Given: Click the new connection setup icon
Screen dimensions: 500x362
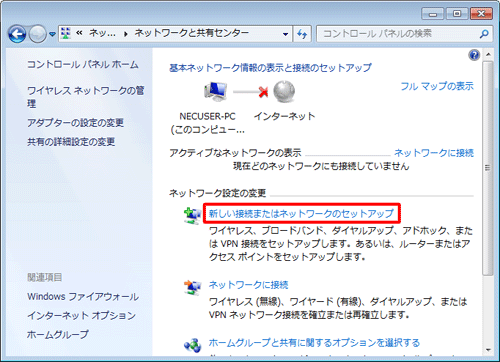Looking at the screenshot, I should pyautogui.click(x=193, y=215).
